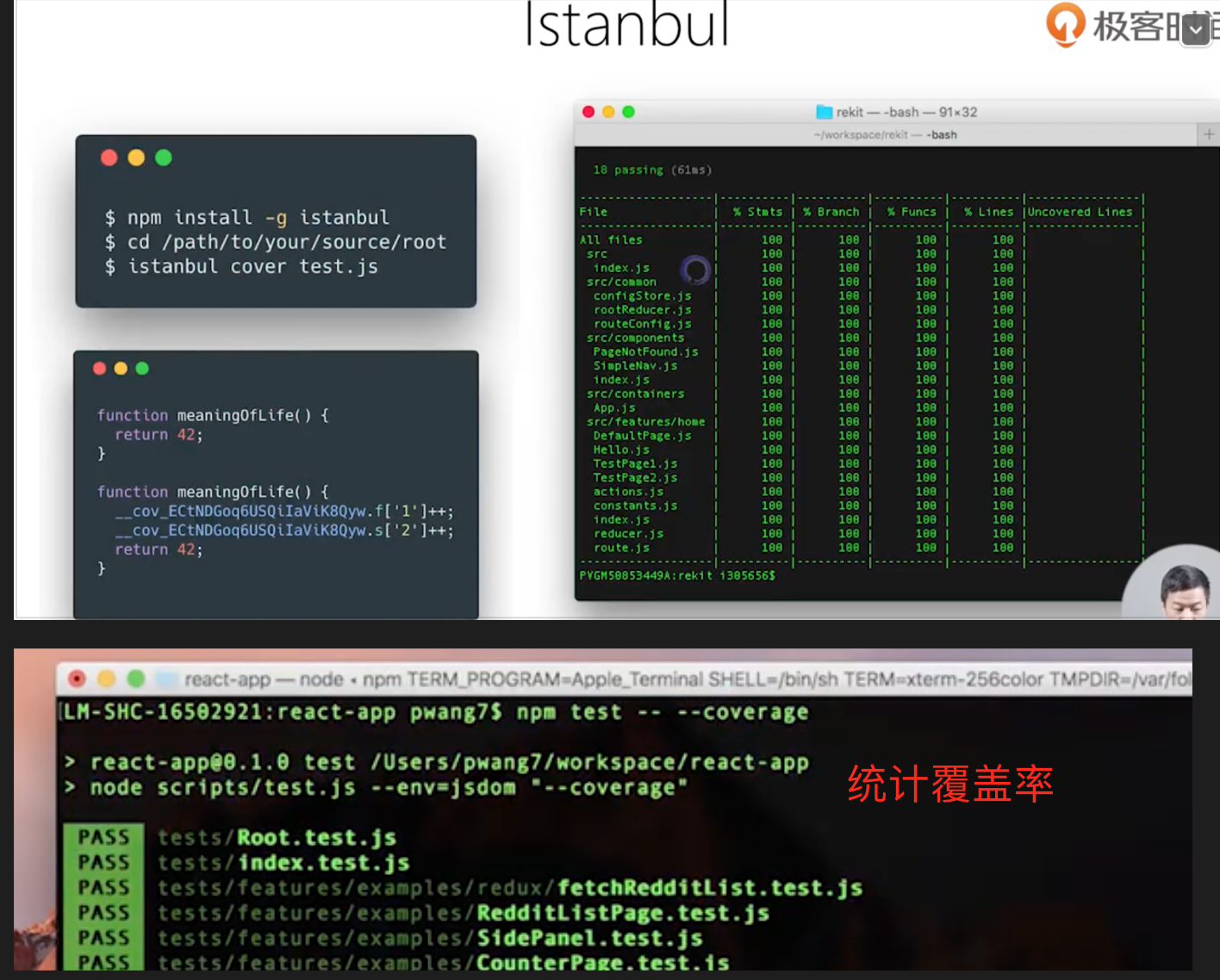Click the folder icon in react-app title bar

(168, 679)
